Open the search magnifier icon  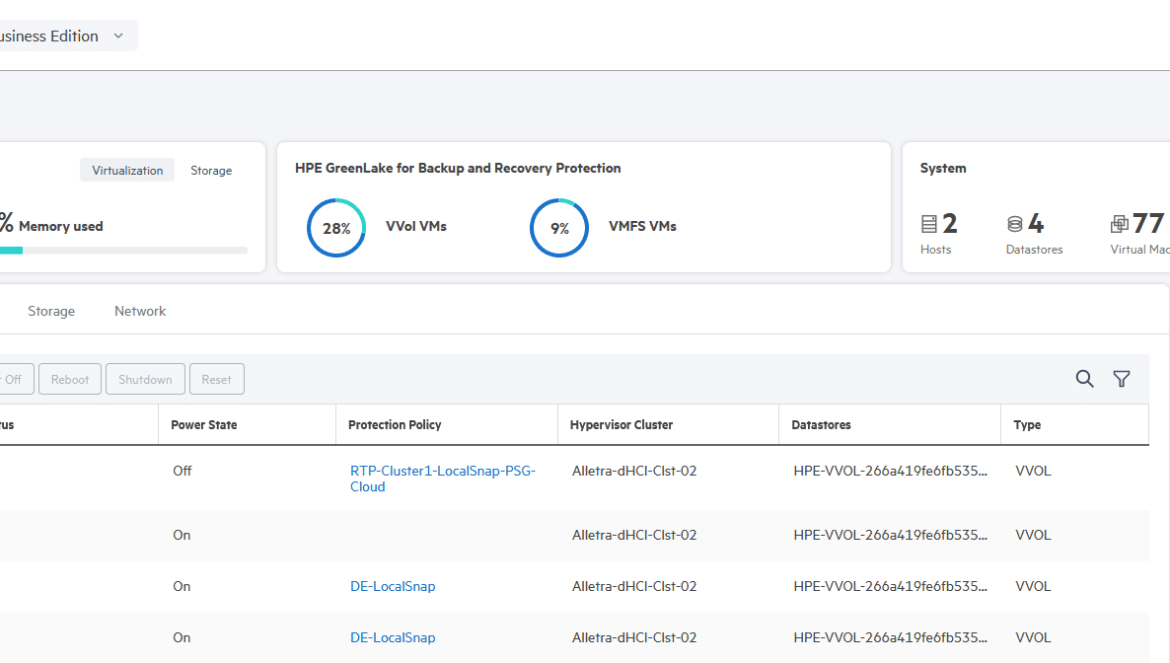[x=1084, y=379]
